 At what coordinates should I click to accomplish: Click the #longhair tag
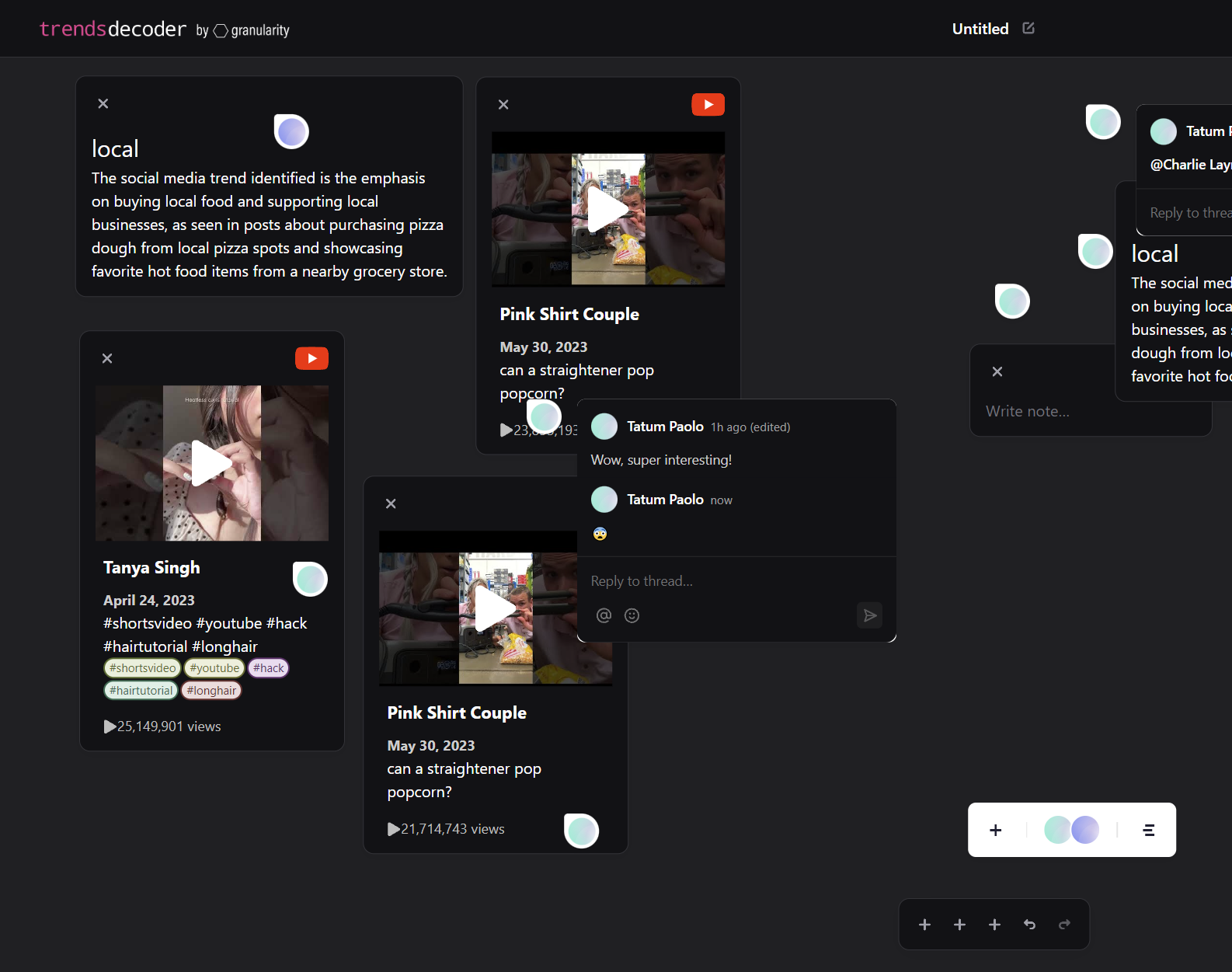211,691
